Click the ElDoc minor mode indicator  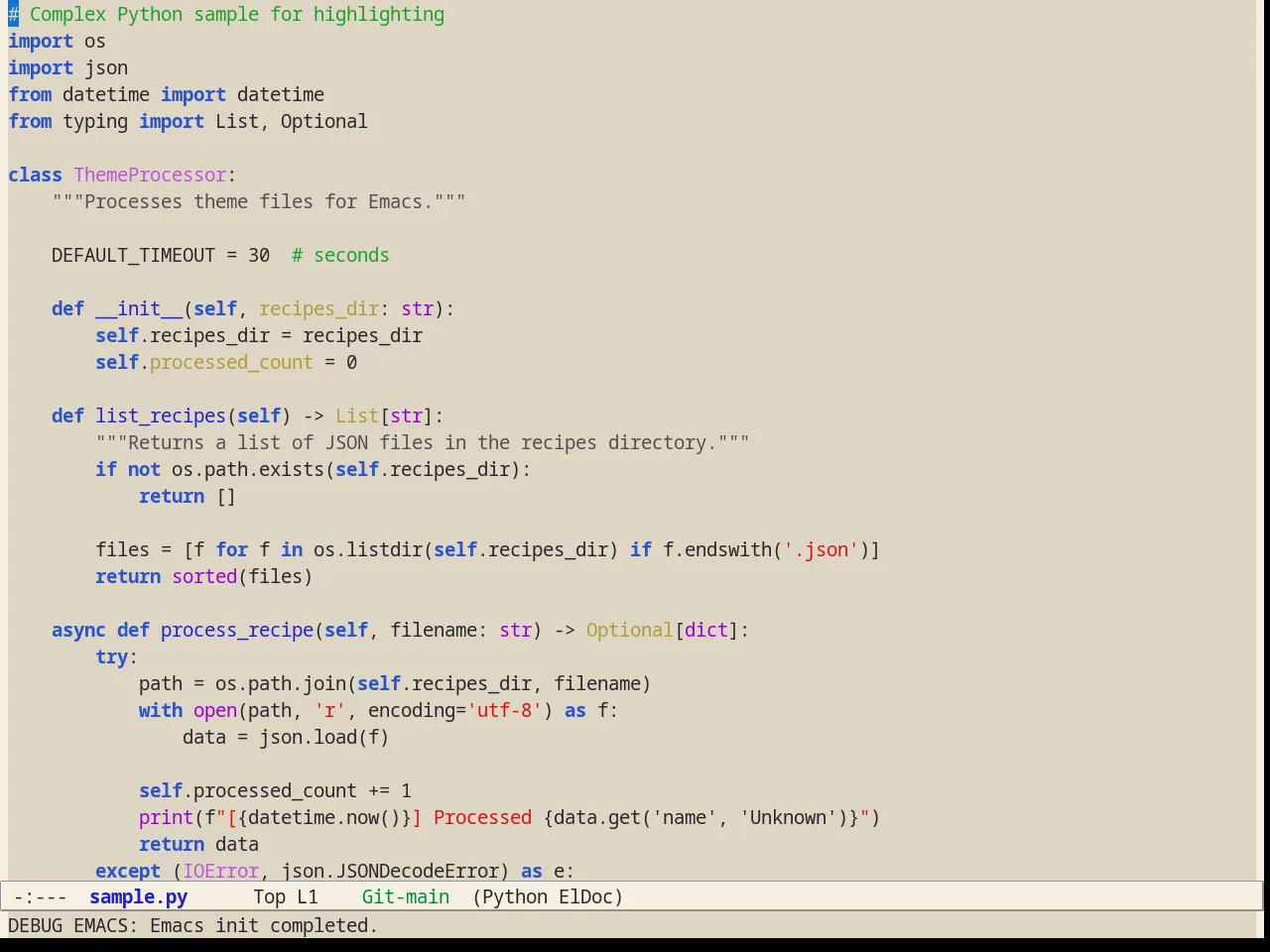click(x=585, y=897)
